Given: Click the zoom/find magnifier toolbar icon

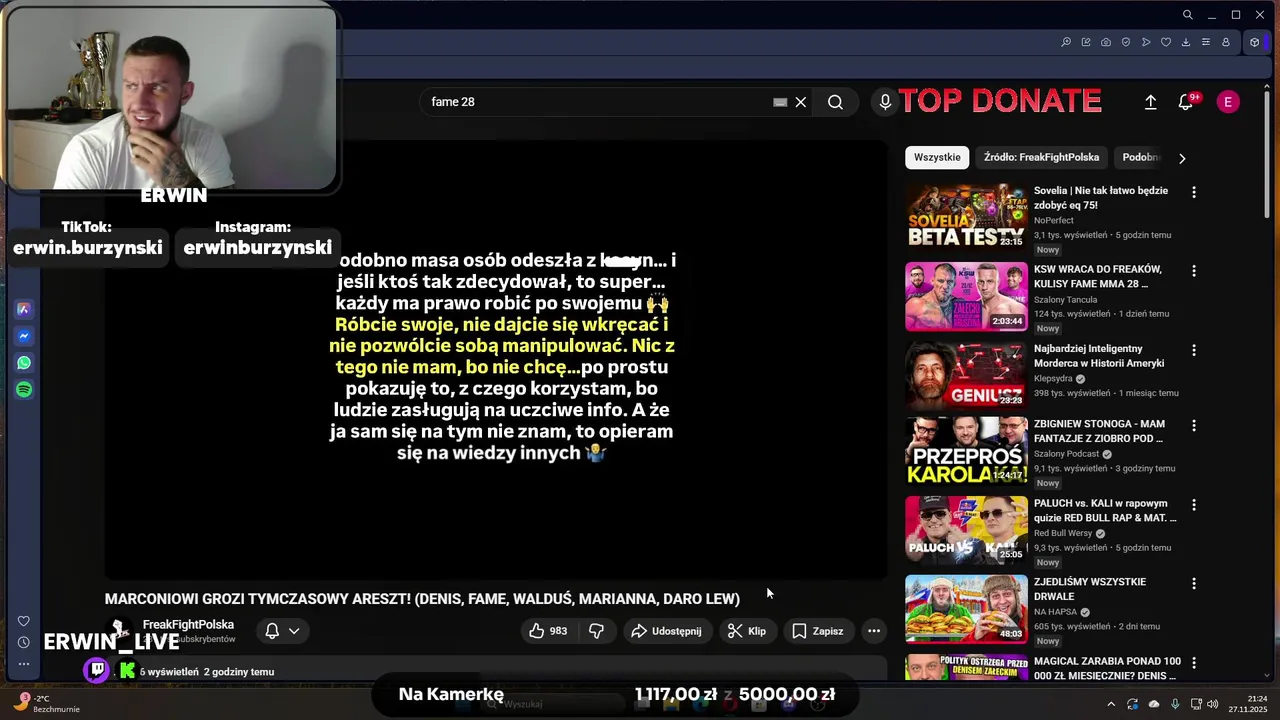Looking at the screenshot, I should (x=1066, y=42).
